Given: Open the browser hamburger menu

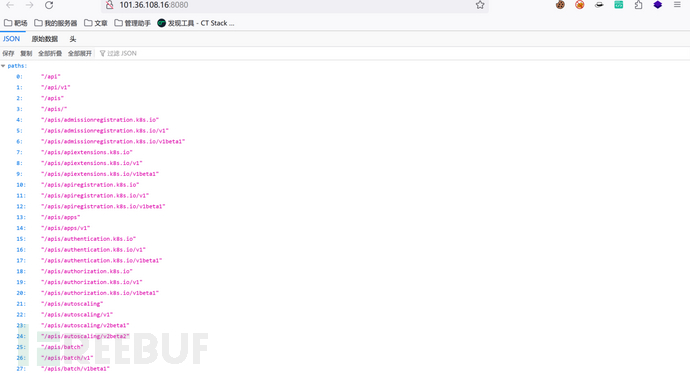Looking at the screenshot, I should (677, 5).
